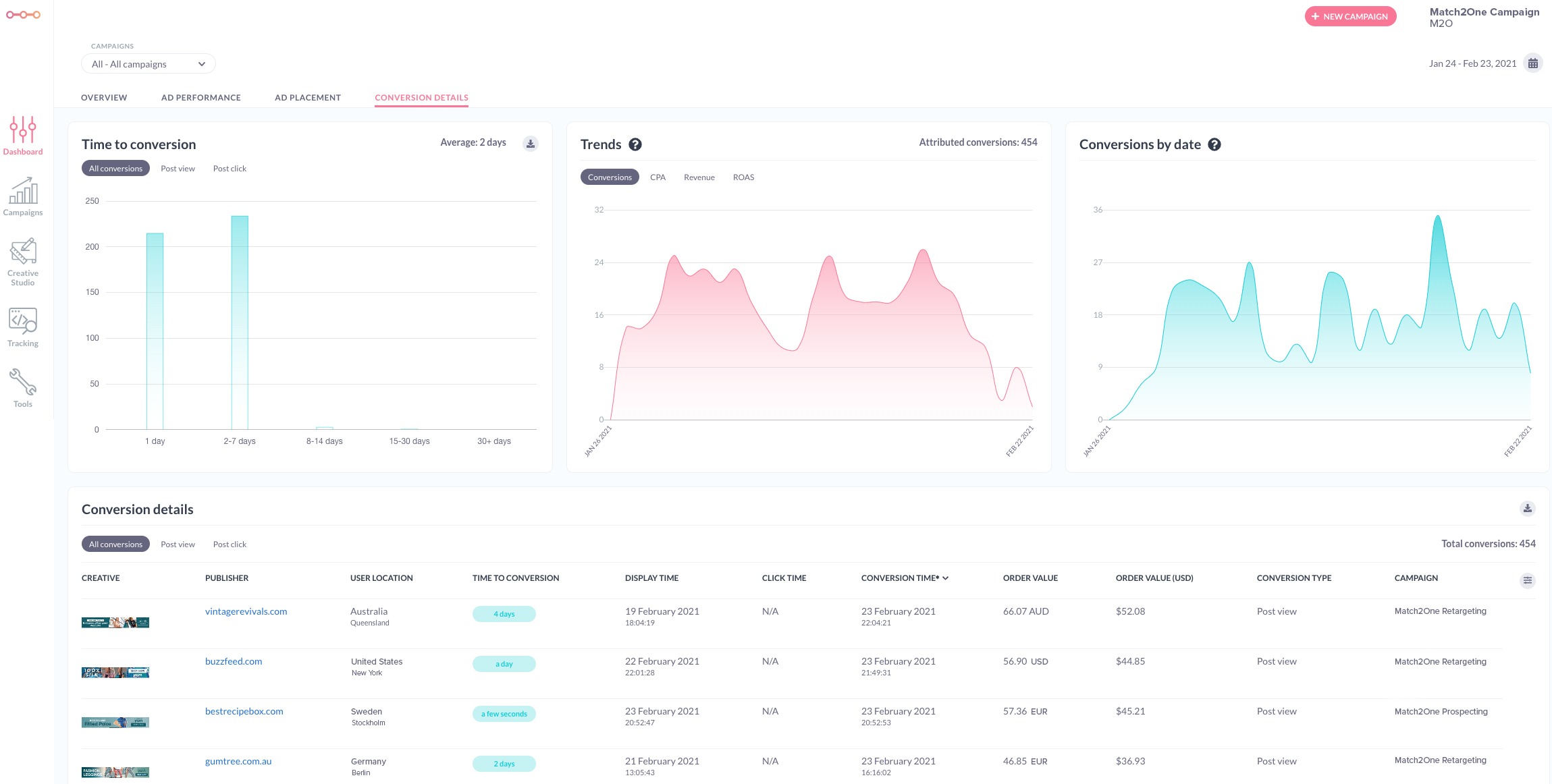Click the Match2One Campaign account name
The height and width of the screenshot is (784, 1552).
coord(1484,11)
